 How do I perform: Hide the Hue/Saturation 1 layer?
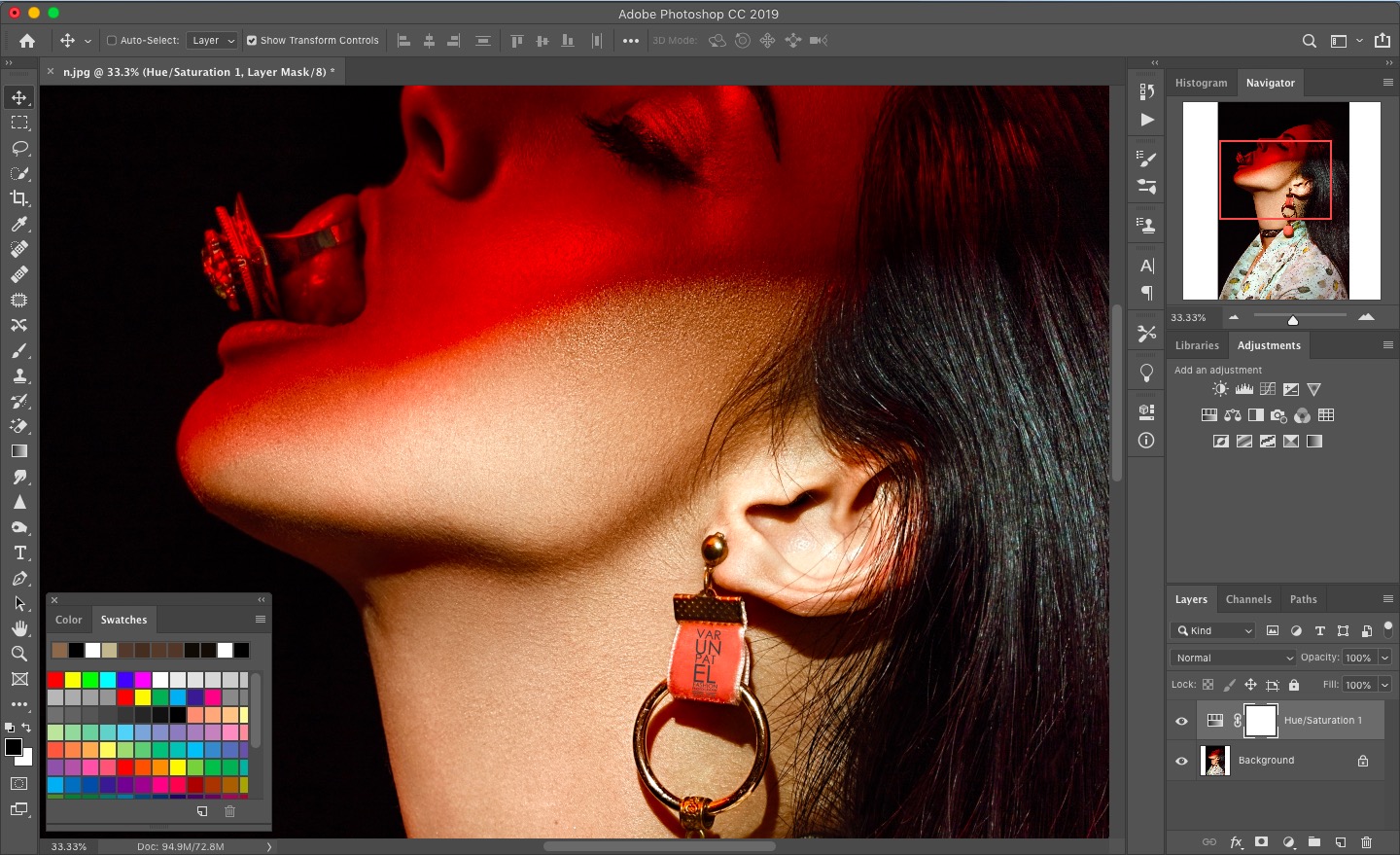coord(1182,721)
